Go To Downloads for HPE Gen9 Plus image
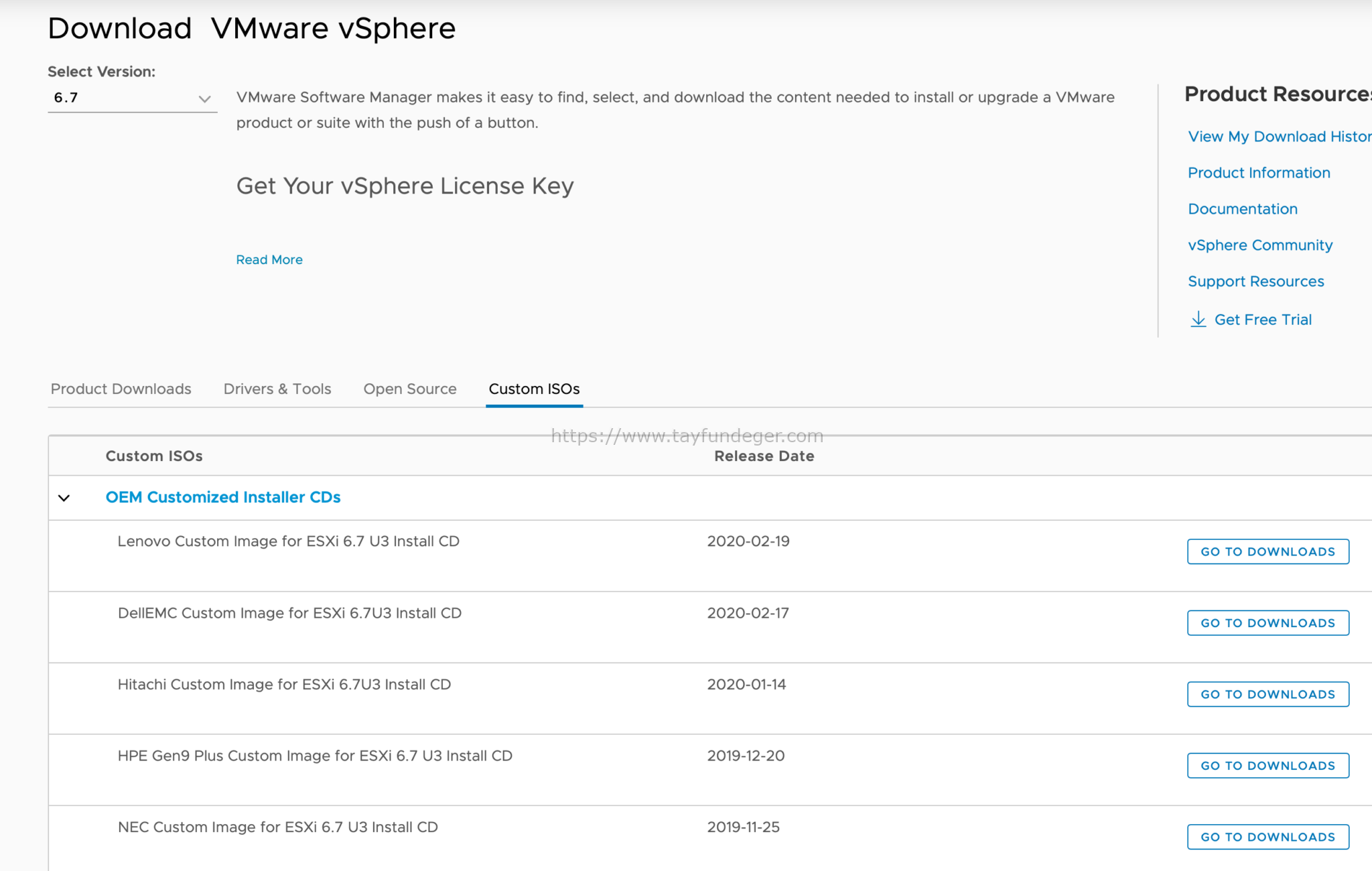This screenshot has height=871, width=1372. tap(1267, 765)
